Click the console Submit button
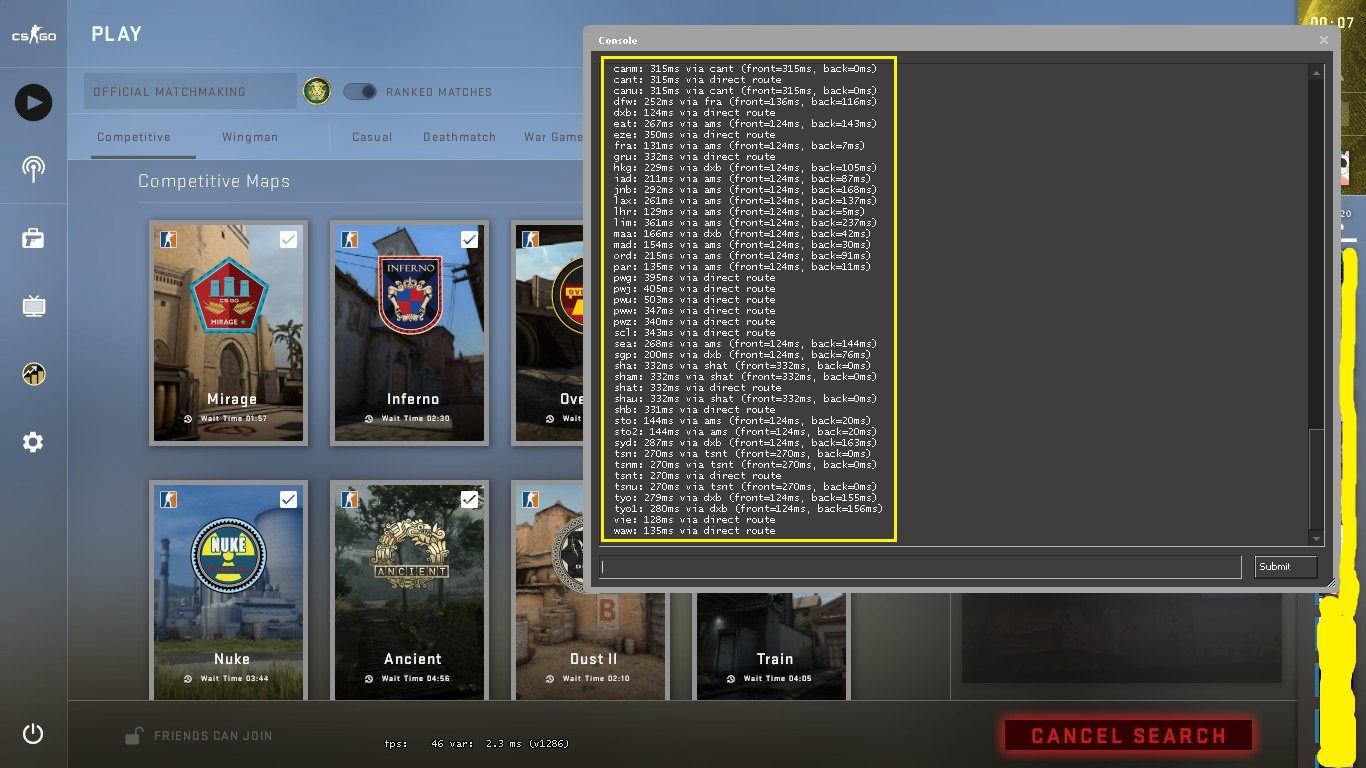Viewport: 1366px width, 768px height. click(x=1286, y=567)
